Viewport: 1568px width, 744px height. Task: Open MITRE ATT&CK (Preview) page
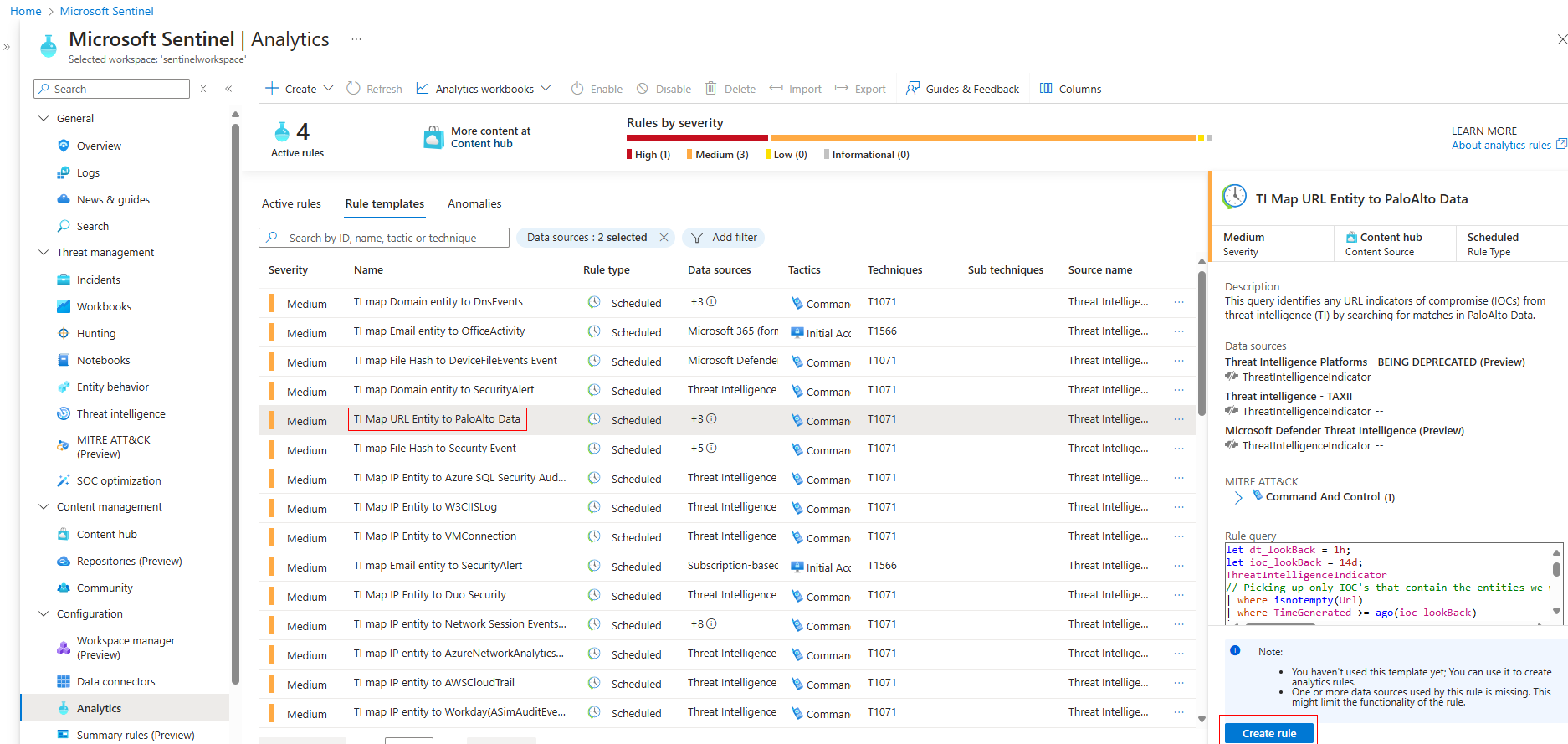113,447
